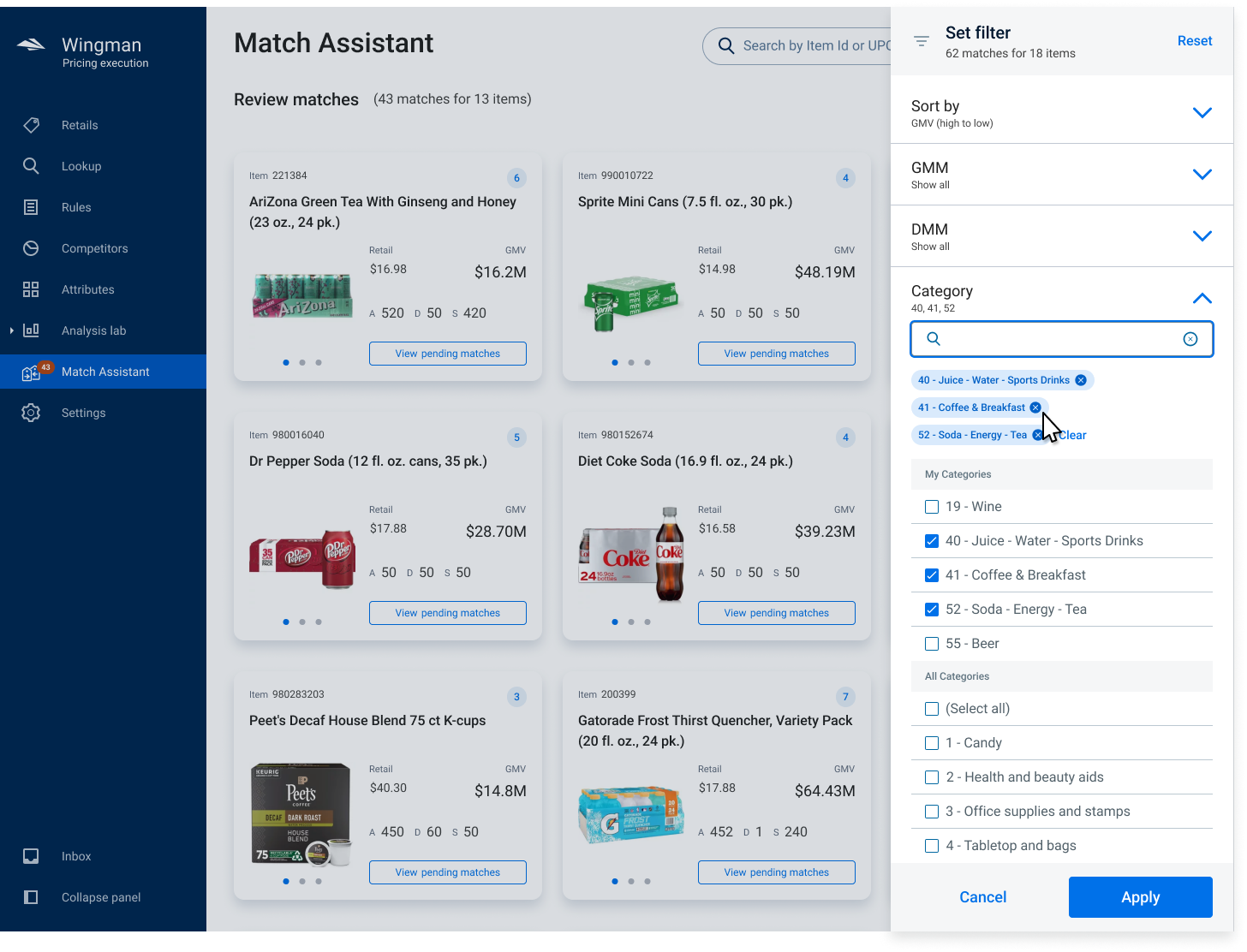View pending matches for Dr Pepper Soda
The width and height of the screenshot is (1247, 952).
tap(447, 612)
